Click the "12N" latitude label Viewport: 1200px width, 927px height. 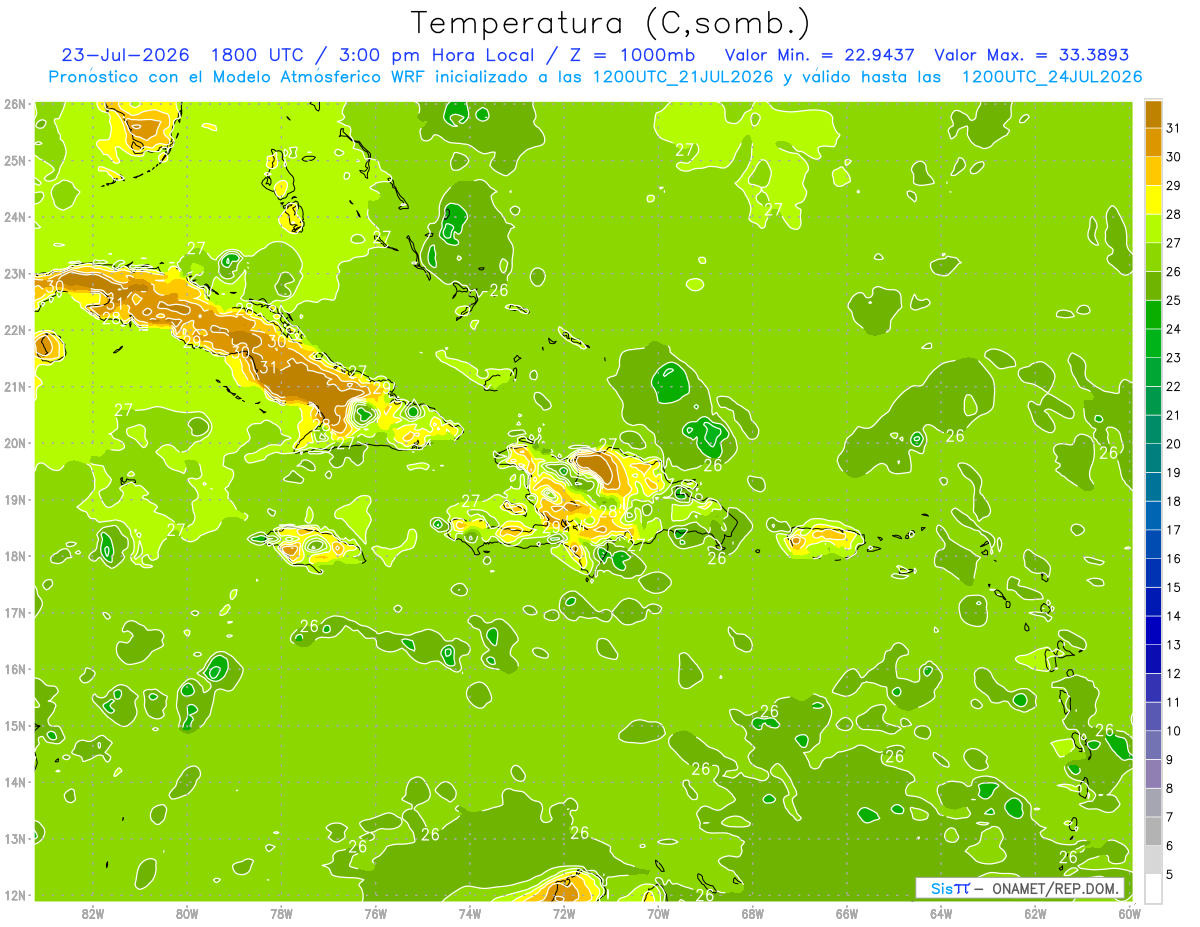[x=15, y=895]
